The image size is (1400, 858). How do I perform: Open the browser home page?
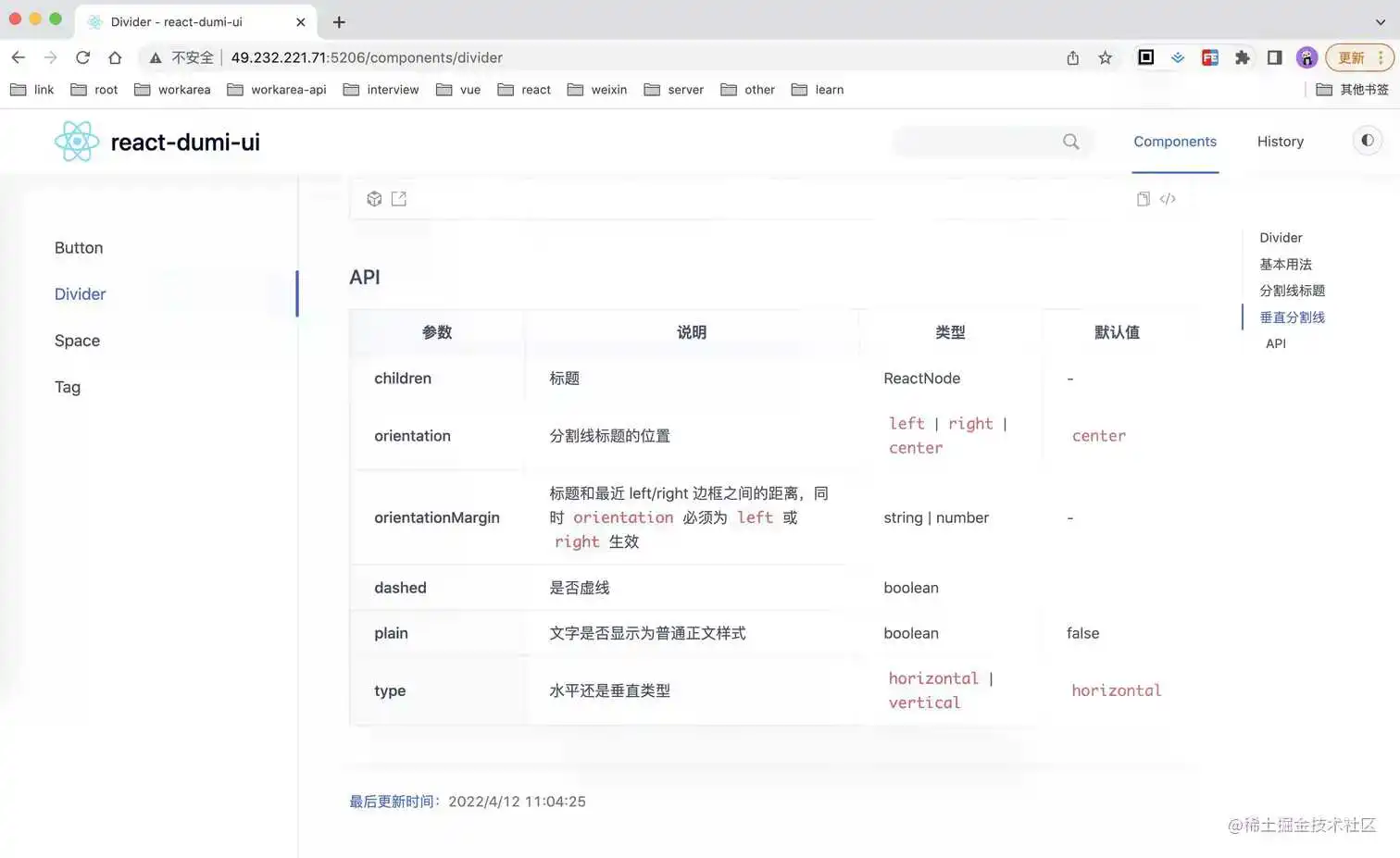(115, 57)
